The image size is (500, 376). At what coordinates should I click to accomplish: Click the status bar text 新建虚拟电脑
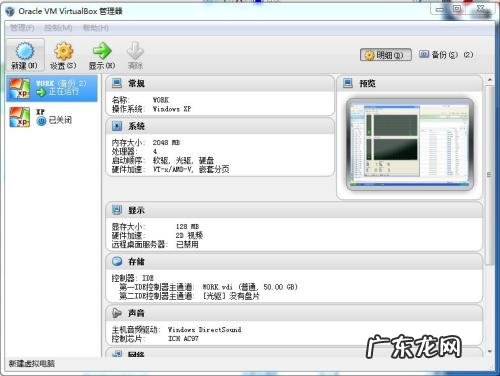(x=32, y=363)
